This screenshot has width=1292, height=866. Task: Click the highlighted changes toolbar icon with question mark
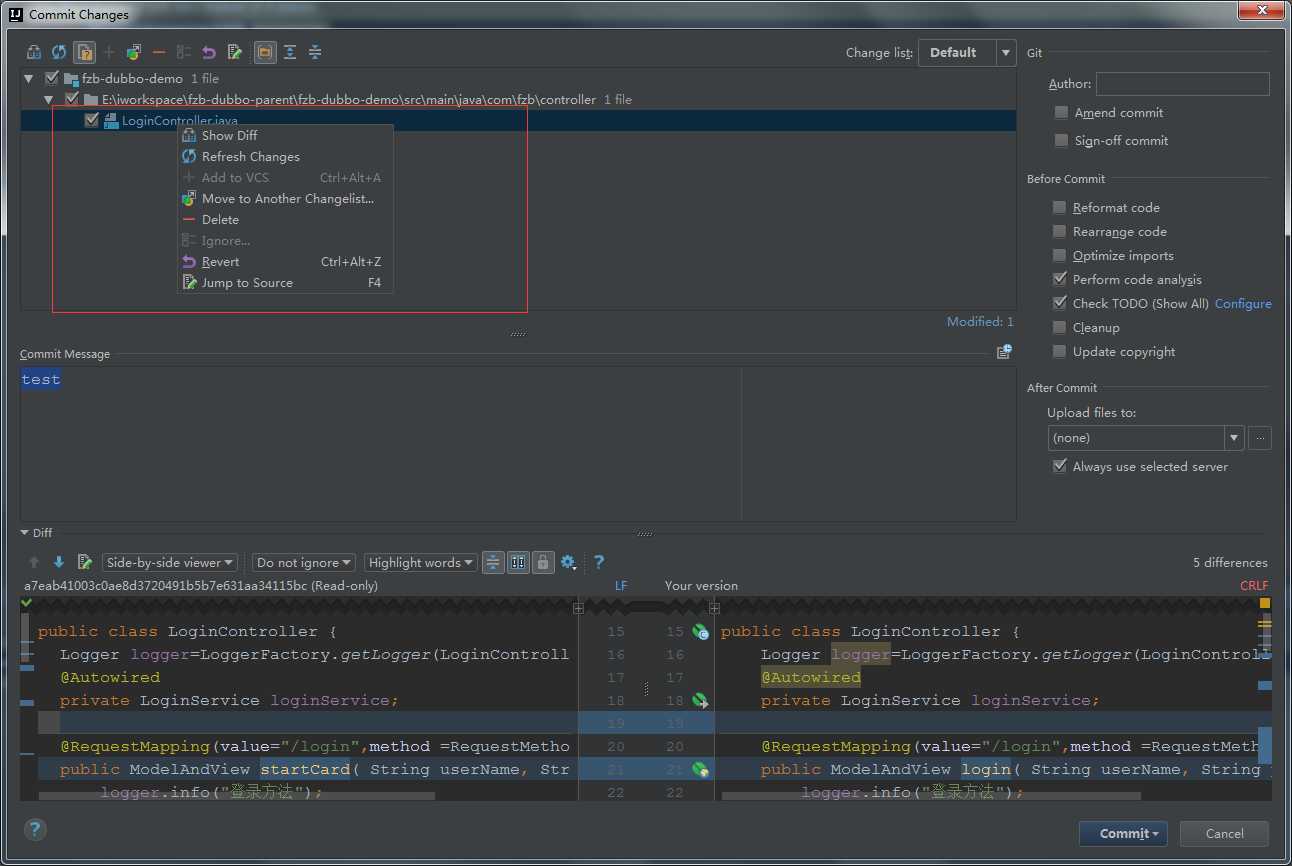[x=85, y=52]
